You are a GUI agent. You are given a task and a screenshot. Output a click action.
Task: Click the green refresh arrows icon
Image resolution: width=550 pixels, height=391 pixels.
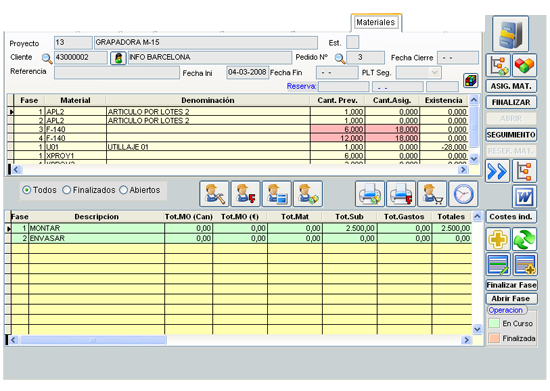(x=524, y=239)
